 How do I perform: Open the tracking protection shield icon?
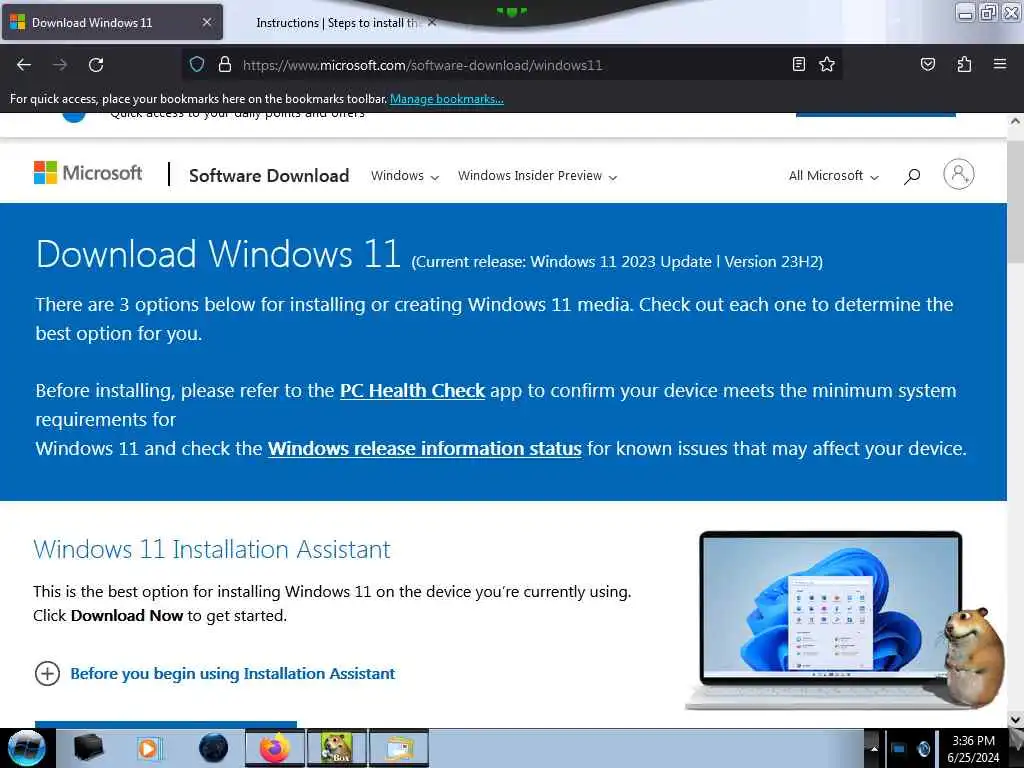[197, 64]
